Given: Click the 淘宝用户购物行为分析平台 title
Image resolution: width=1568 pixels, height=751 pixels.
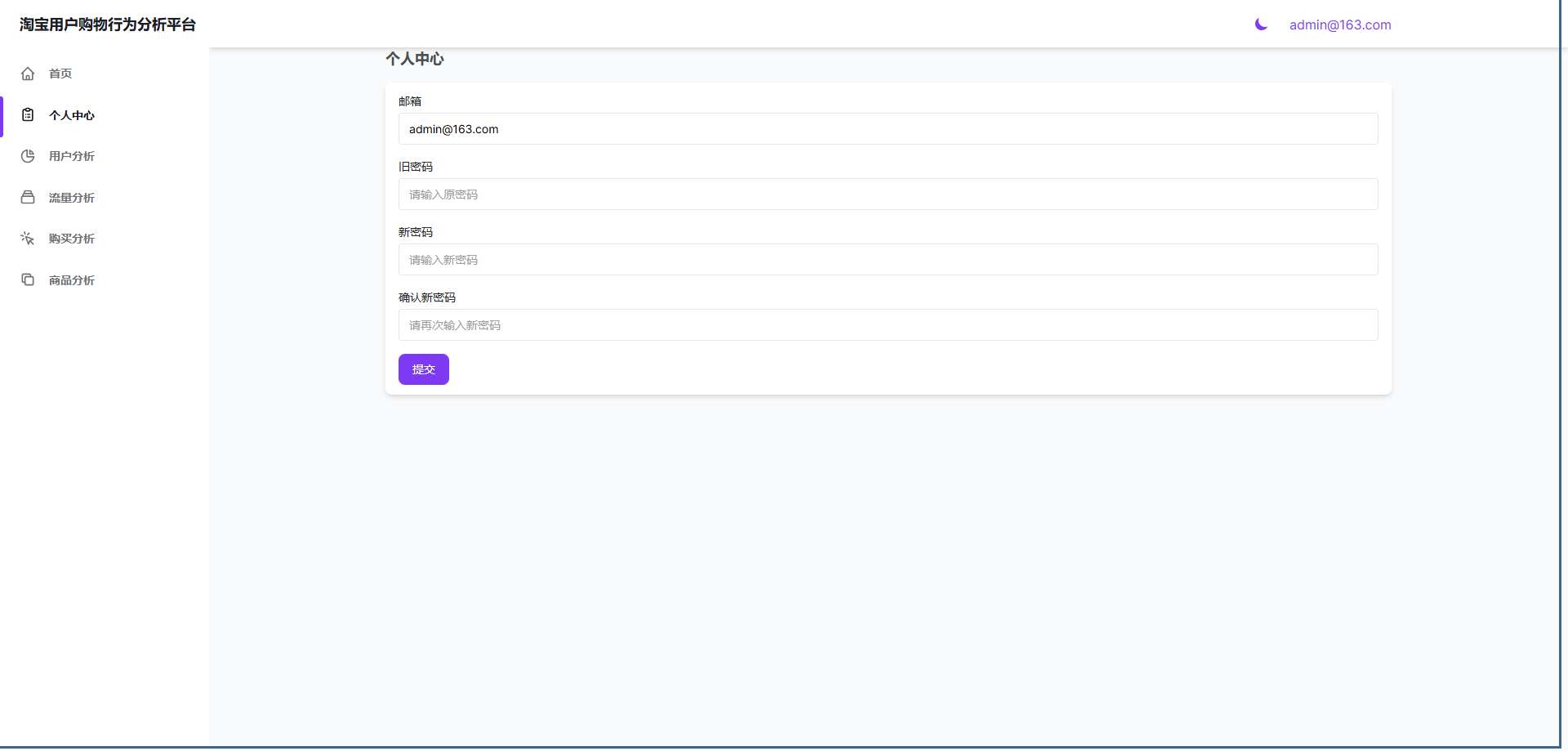Looking at the screenshot, I should click(108, 25).
